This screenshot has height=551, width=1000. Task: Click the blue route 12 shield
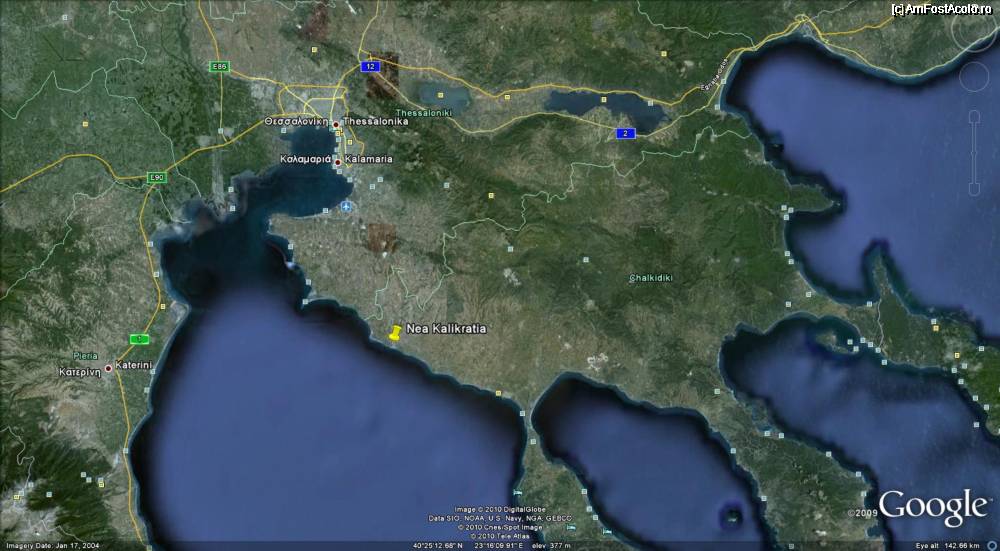click(370, 66)
